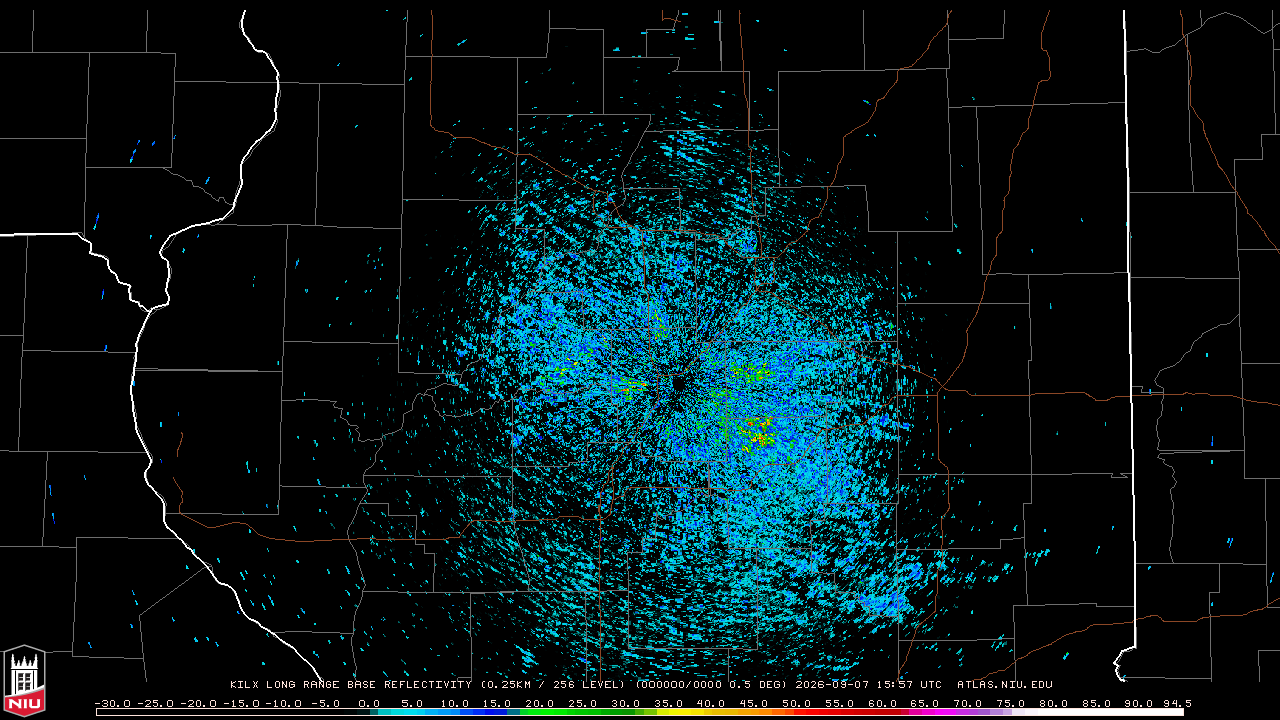Click the KILX Long Range Base Reflectivity title
This screenshot has width=1280, height=720.
351,685
